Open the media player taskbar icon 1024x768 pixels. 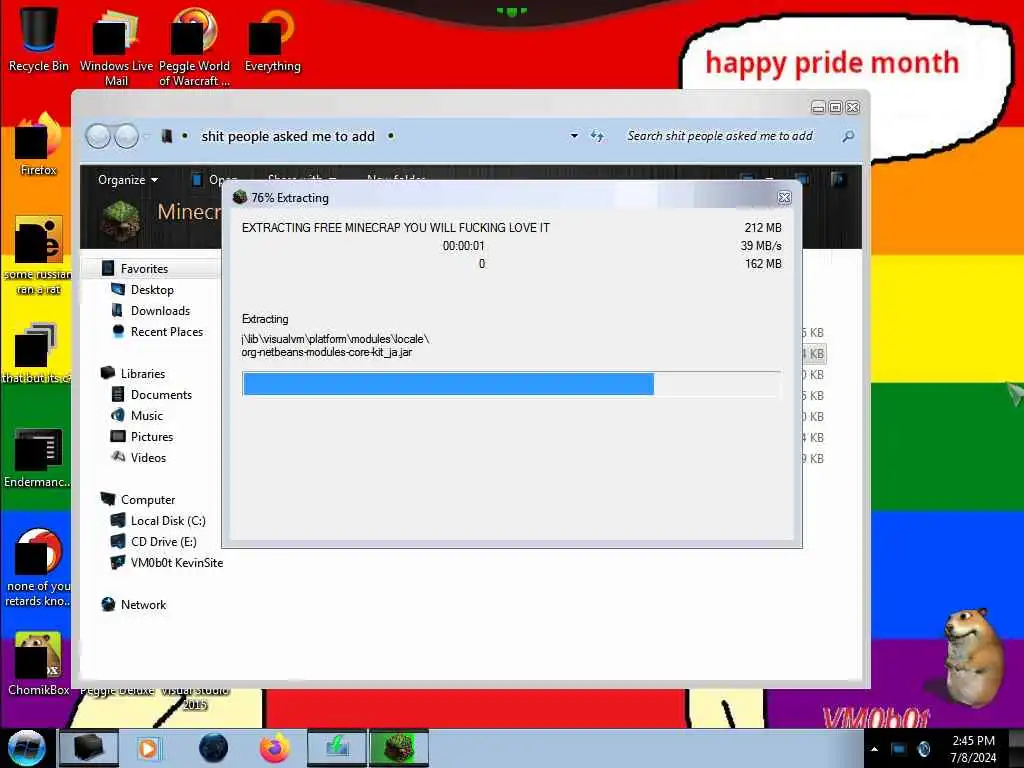coord(148,748)
